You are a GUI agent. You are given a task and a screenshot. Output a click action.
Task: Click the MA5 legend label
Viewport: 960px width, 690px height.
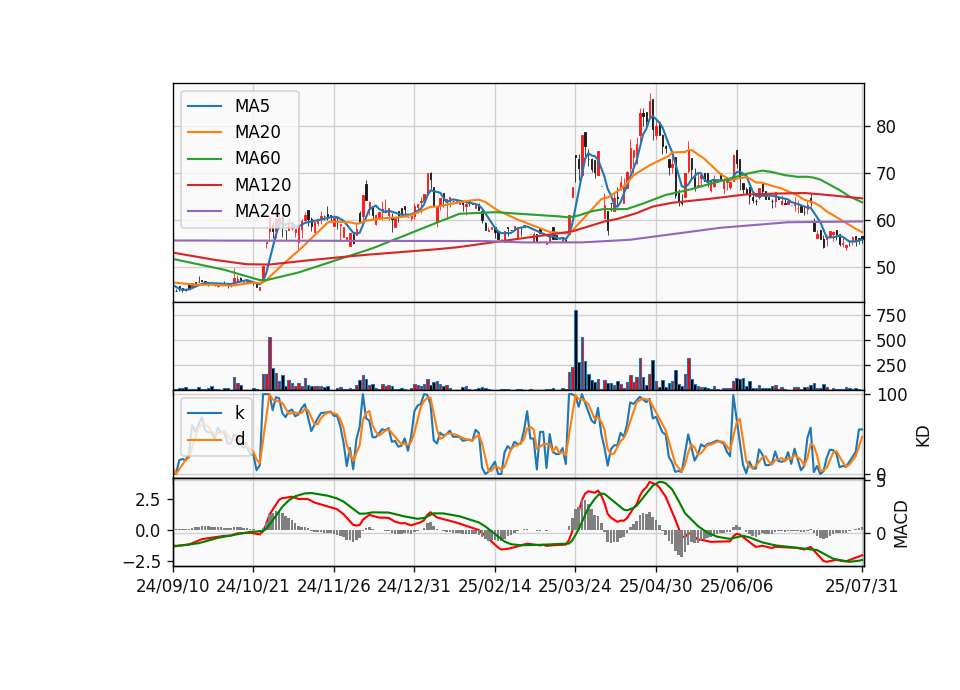point(252,106)
